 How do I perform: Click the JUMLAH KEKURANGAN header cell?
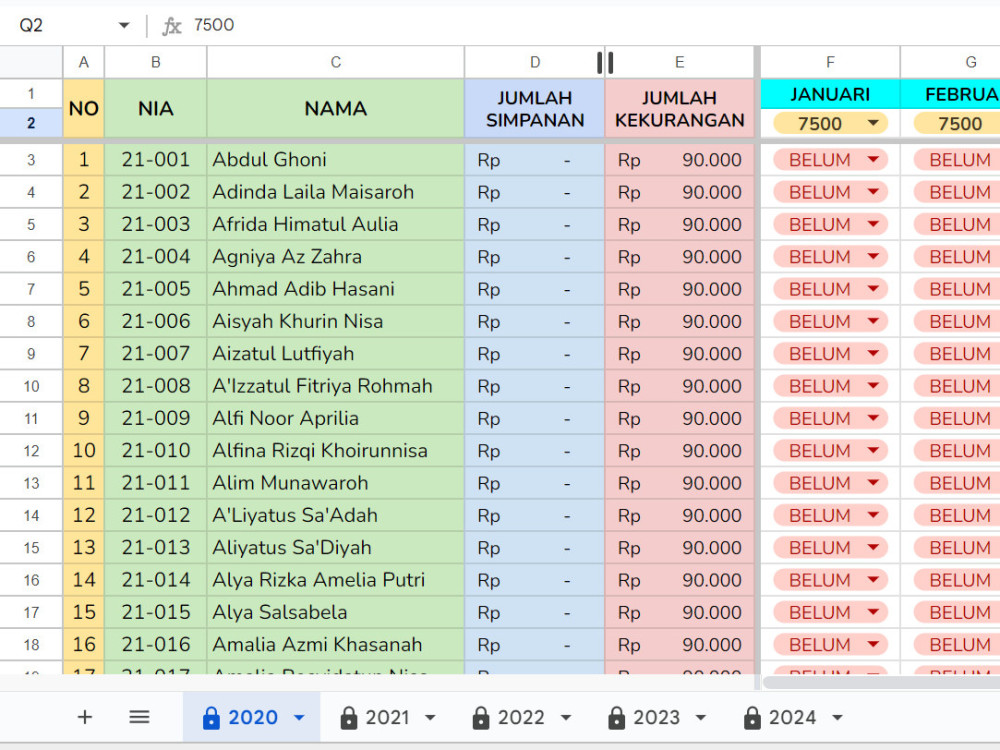pos(679,108)
